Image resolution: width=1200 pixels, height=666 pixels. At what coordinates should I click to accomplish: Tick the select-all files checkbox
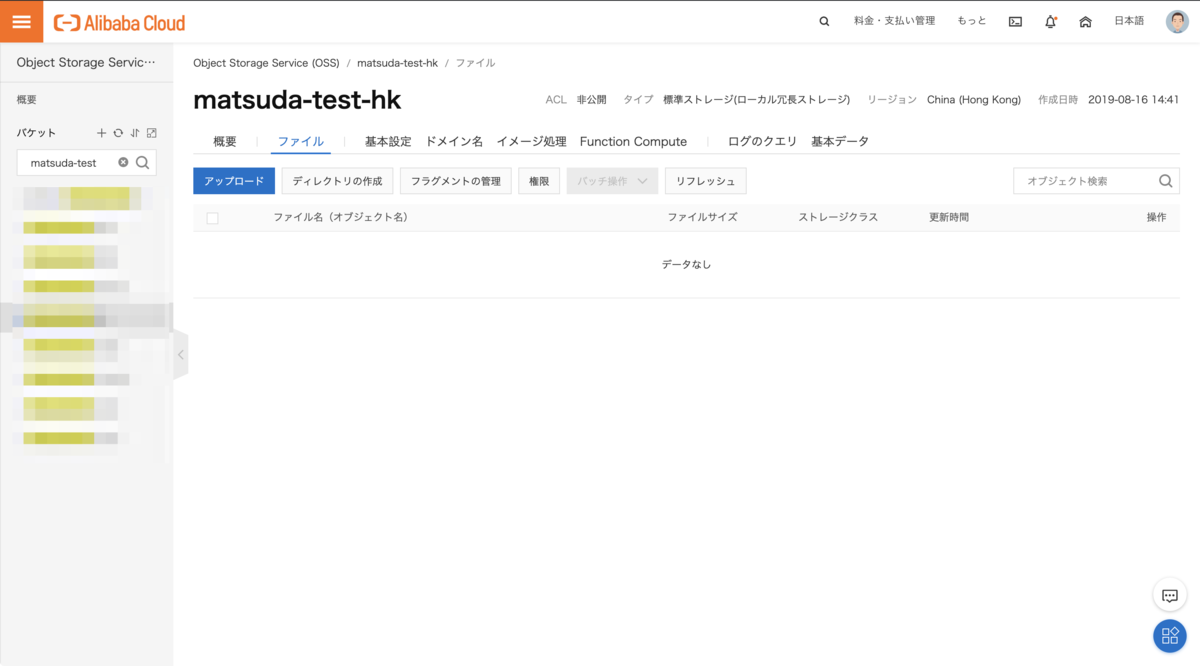pyautogui.click(x=212, y=218)
